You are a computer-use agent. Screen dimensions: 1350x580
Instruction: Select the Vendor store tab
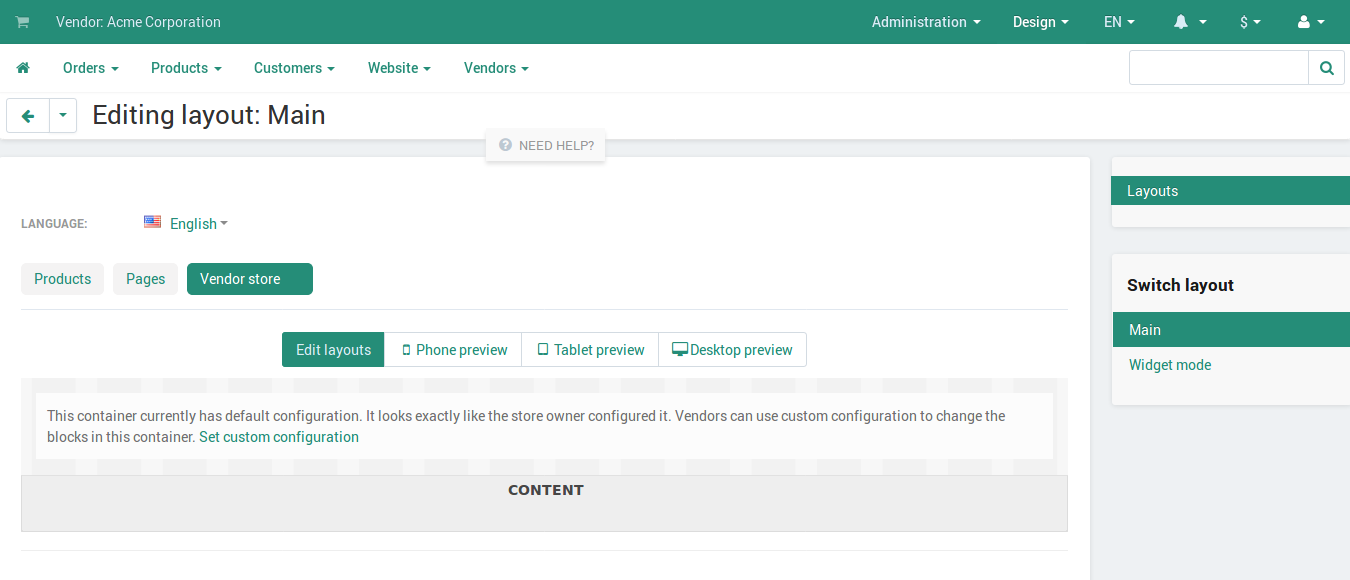(250, 279)
